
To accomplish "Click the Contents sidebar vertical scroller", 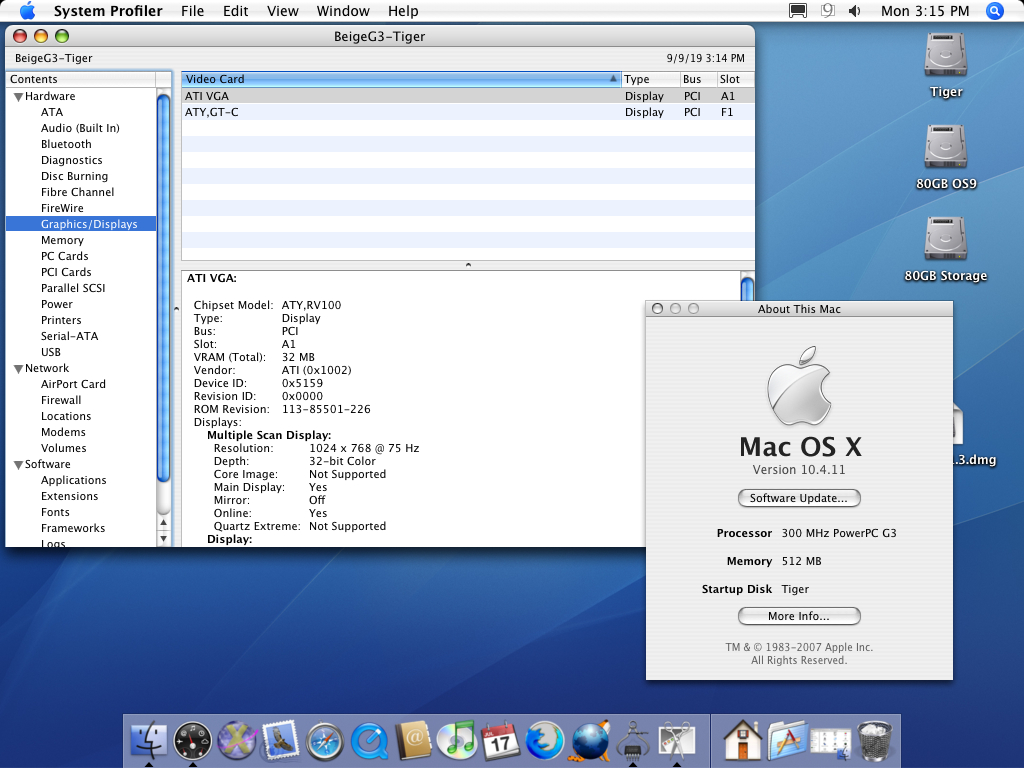I will coord(163,287).
